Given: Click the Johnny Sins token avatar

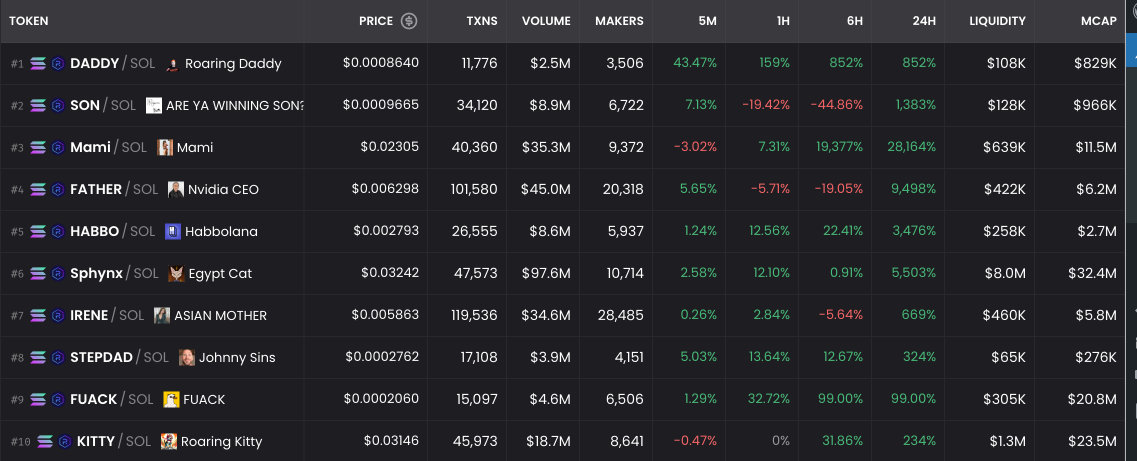Looking at the screenshot, I should click(x=187, y=358).
